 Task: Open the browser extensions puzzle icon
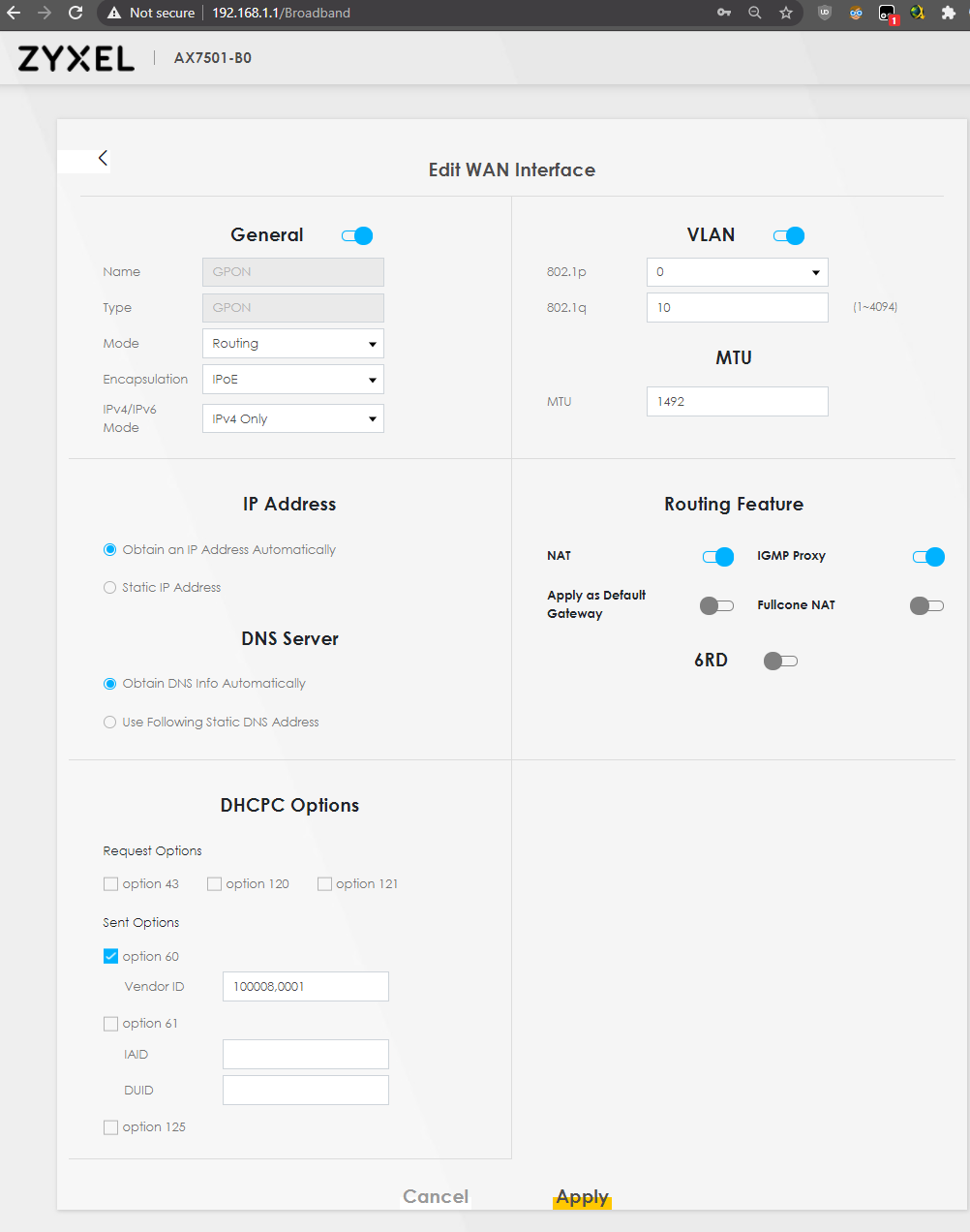pos(949,13)
